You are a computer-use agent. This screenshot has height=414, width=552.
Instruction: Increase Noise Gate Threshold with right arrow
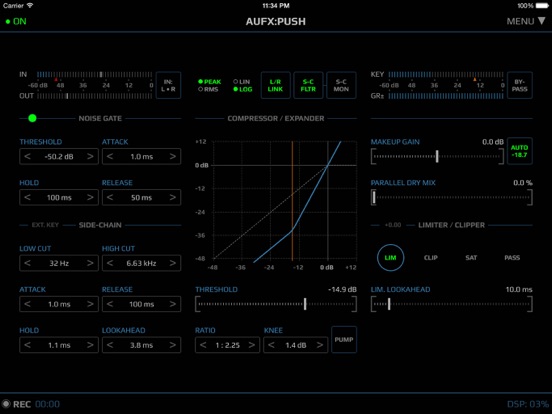click(90, 156)
